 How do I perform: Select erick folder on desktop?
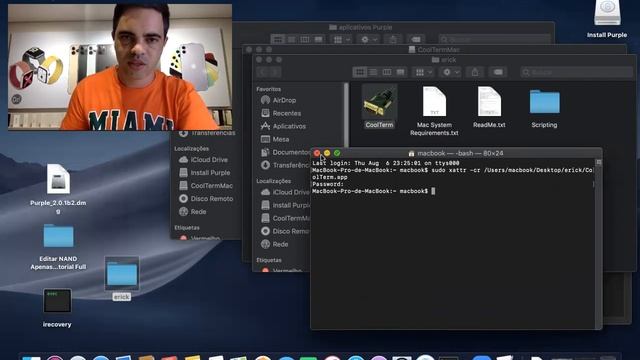[122, 279]
